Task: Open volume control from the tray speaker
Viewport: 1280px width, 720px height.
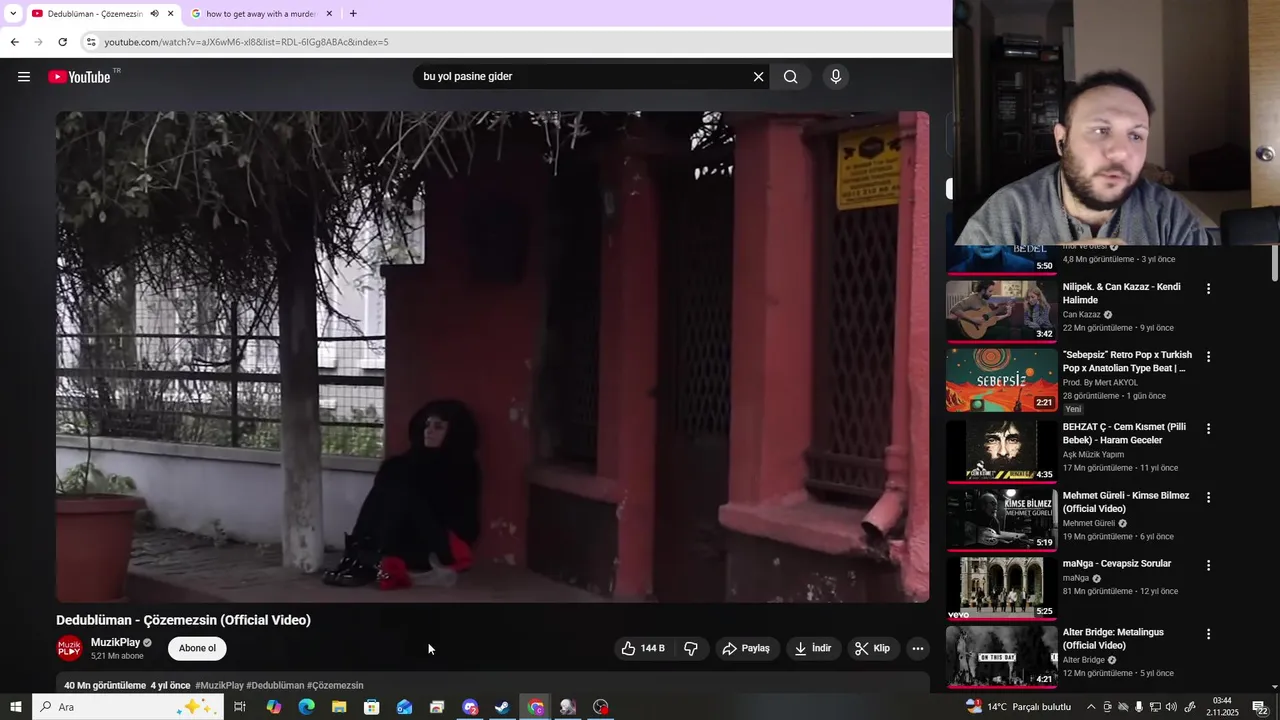Action: click(1171, 707)
